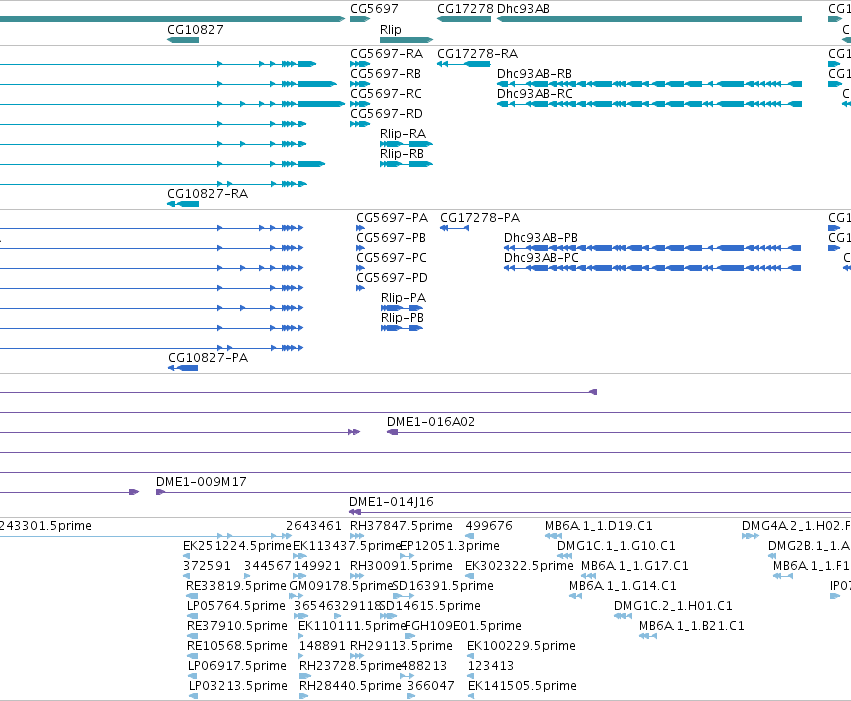The width and height of the screenshot is (851, 701).
Task: Select EST RE37910.5prime
Action: pos(237,626)
